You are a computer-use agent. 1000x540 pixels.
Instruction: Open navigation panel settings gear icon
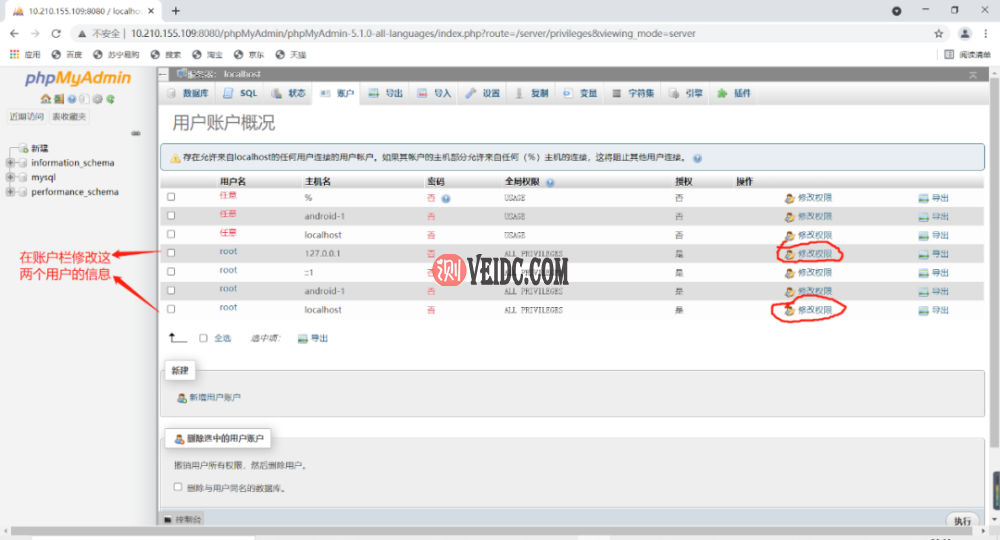pos(98,99)
